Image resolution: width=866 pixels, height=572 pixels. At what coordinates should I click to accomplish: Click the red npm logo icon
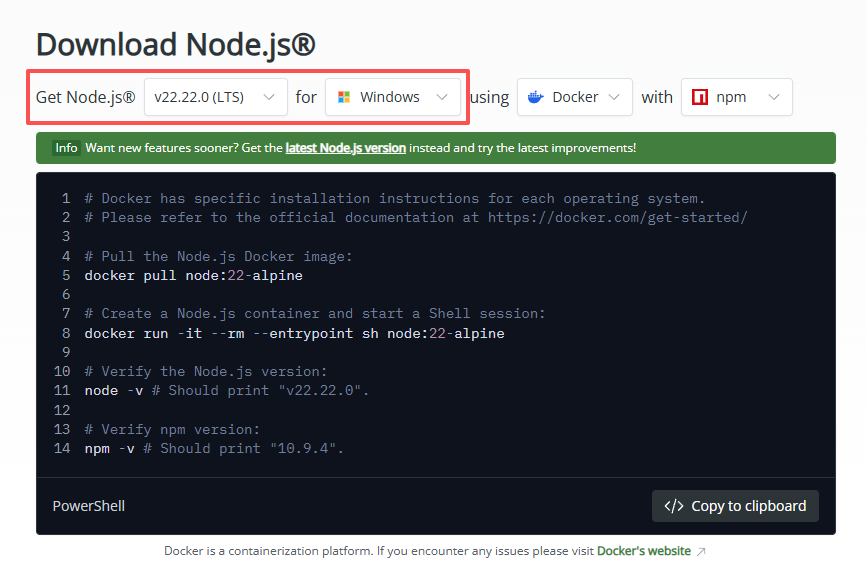pos(700,97)
